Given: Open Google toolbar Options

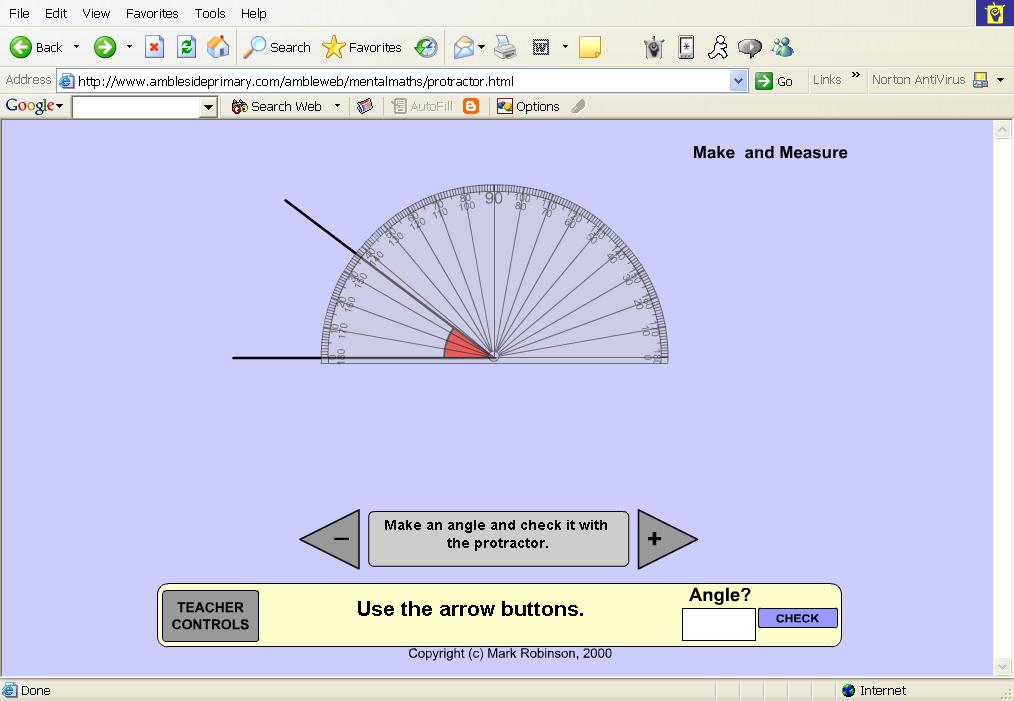Looking at the screenshot, I should (x=528, y=106).
